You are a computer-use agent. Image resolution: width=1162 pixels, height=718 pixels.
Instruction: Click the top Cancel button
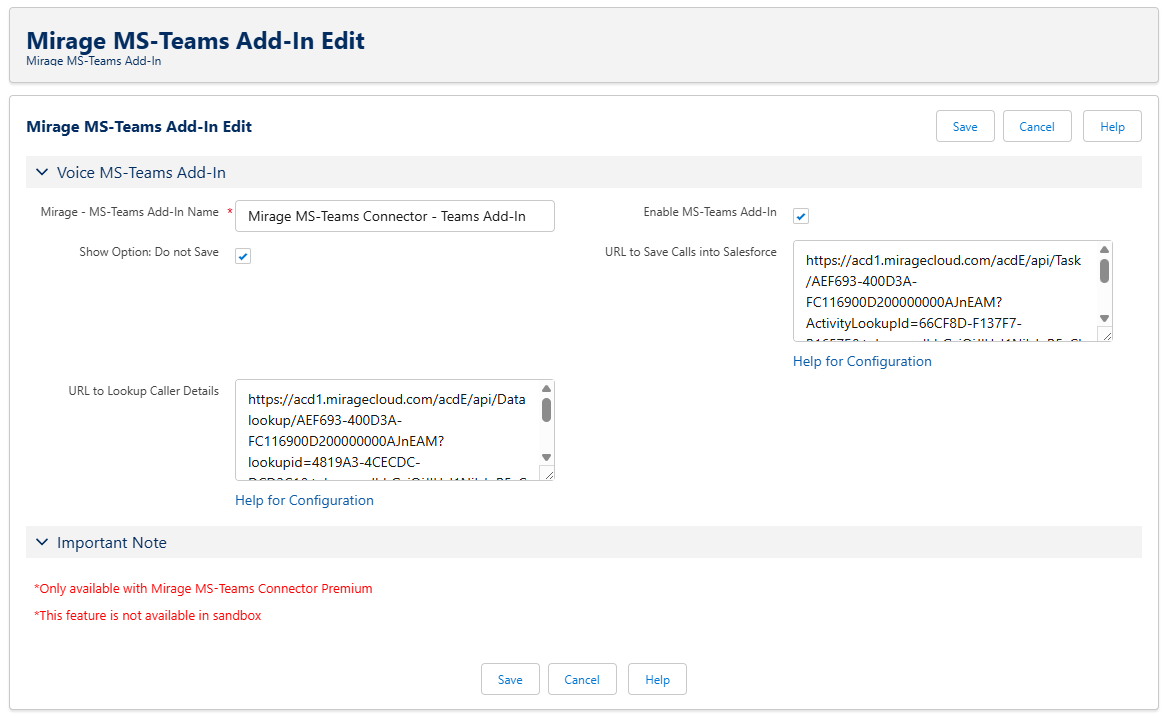(x=1037, y=126)
